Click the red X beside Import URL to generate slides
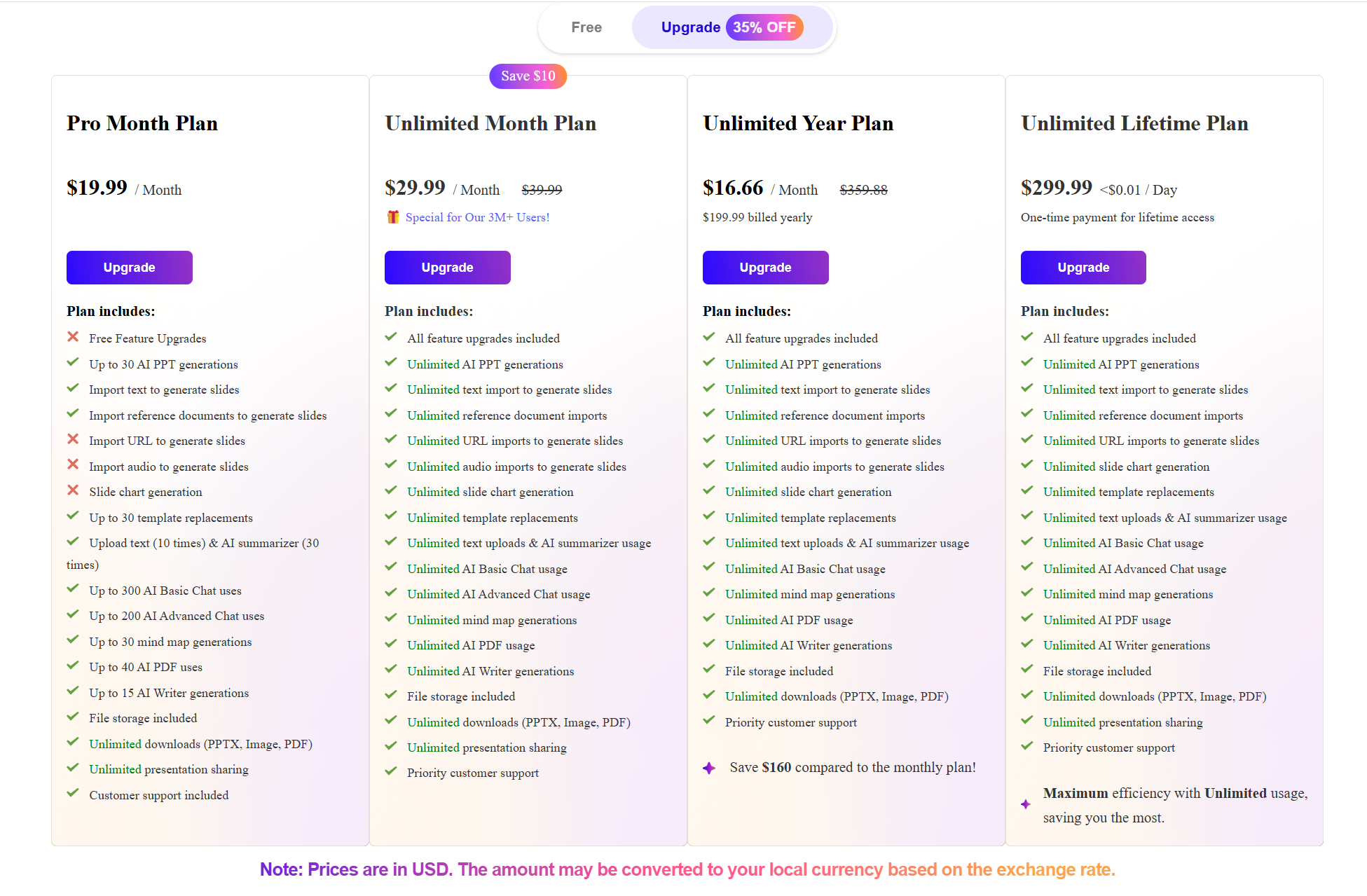The height and width of the screenshot is (896, 1367). coord(73,439)
